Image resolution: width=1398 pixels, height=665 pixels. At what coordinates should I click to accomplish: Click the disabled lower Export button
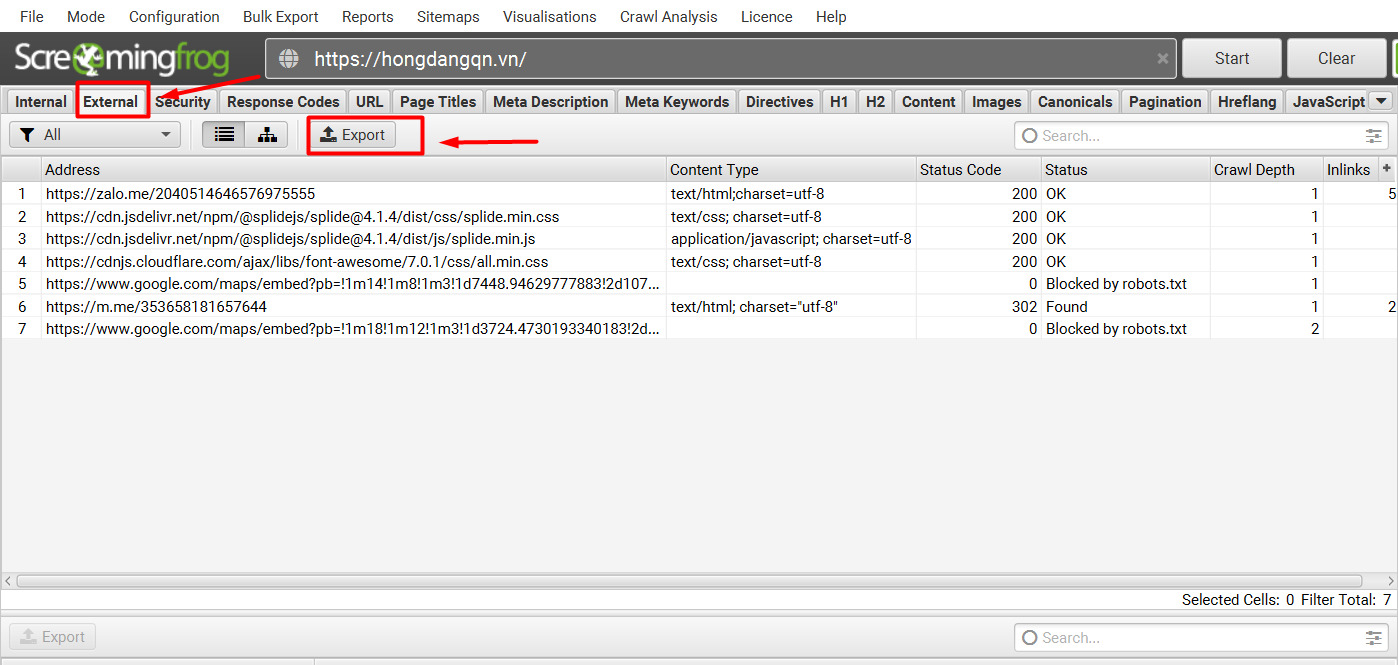52,637
